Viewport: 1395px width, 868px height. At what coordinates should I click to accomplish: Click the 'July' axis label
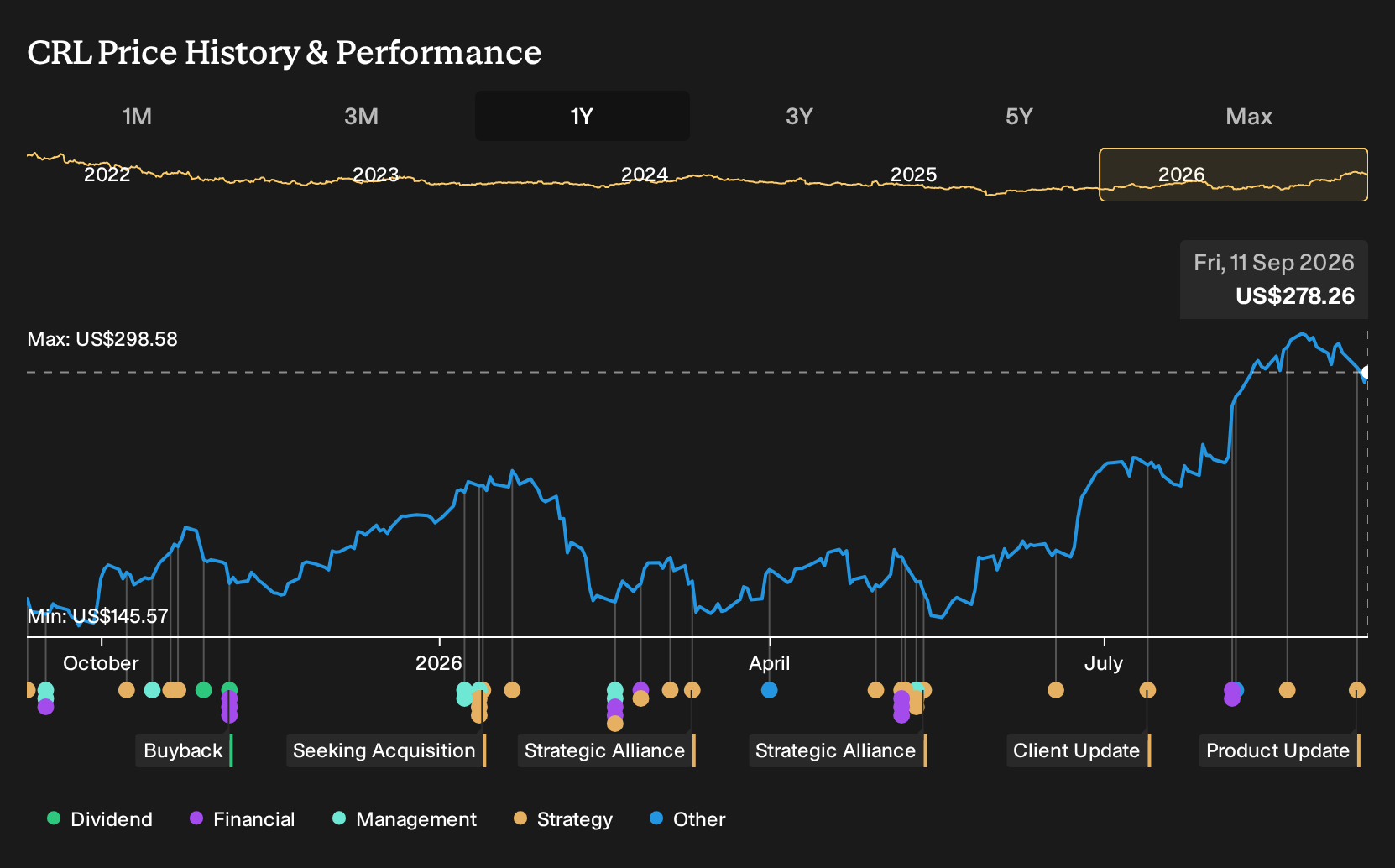click(1104, 663)
